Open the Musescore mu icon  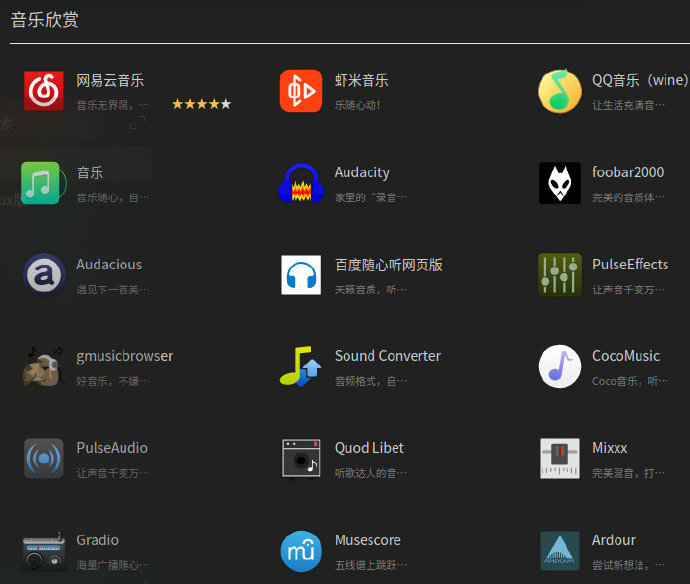click(301, 551)
